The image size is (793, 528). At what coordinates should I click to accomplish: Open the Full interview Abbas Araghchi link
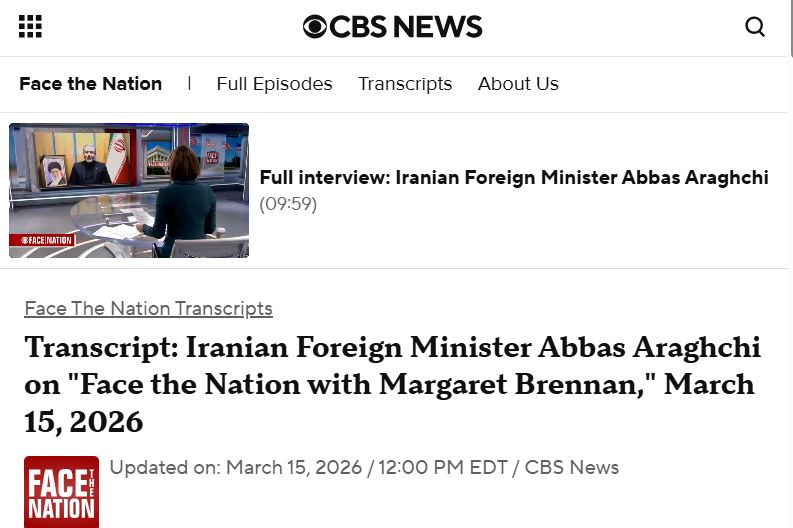point(514,178)
